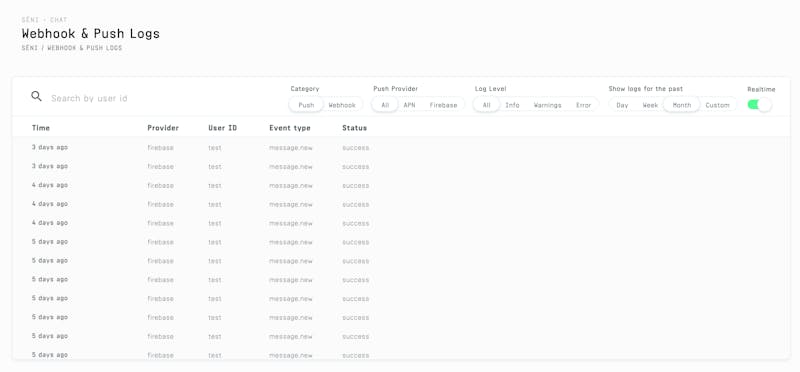Image resolution: width=800 pixels, height=372 pixels.
Task: Switch category to Webhook
Action: [x=342, y=105]
